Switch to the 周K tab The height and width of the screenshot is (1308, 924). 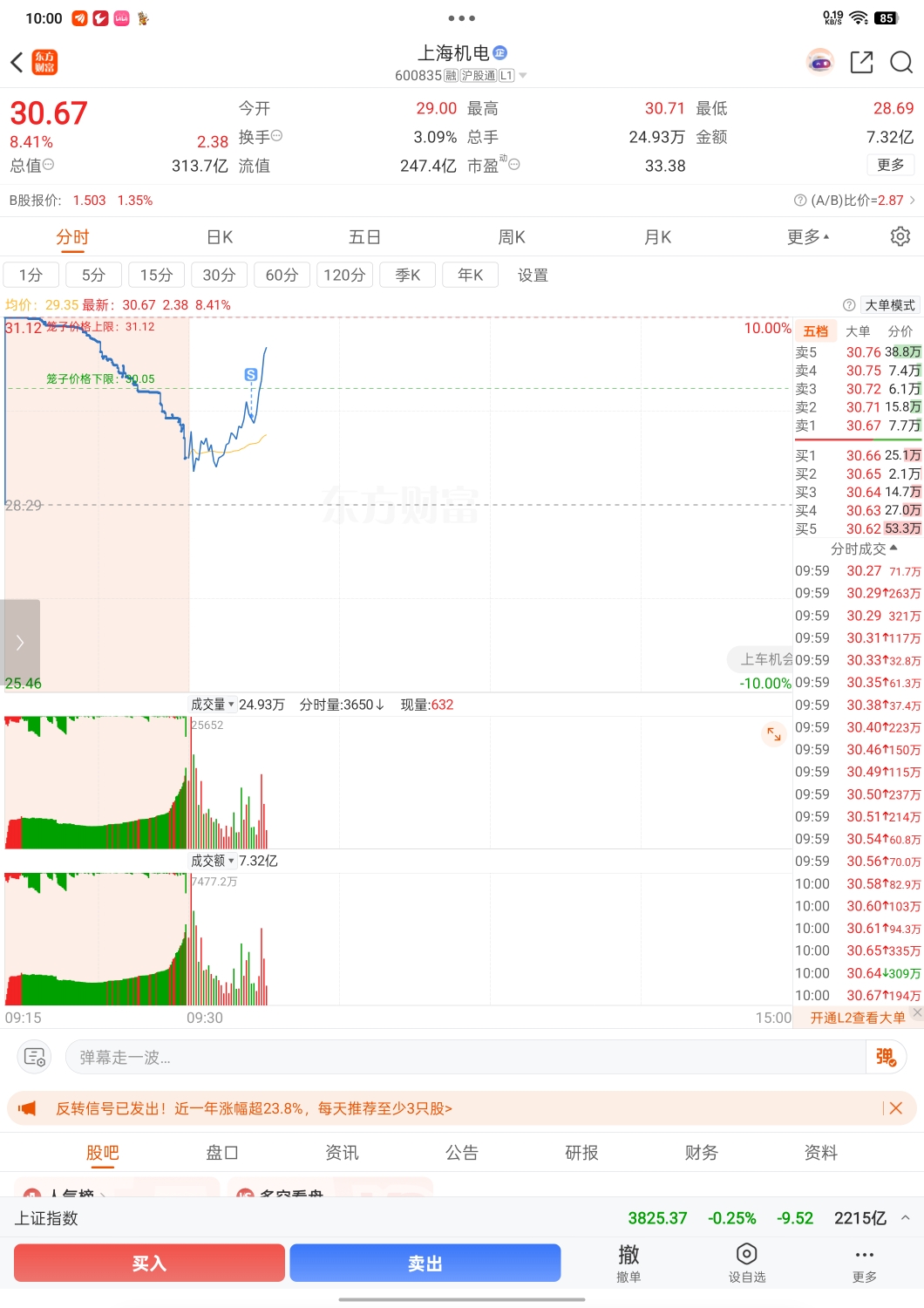pos(512,237)
